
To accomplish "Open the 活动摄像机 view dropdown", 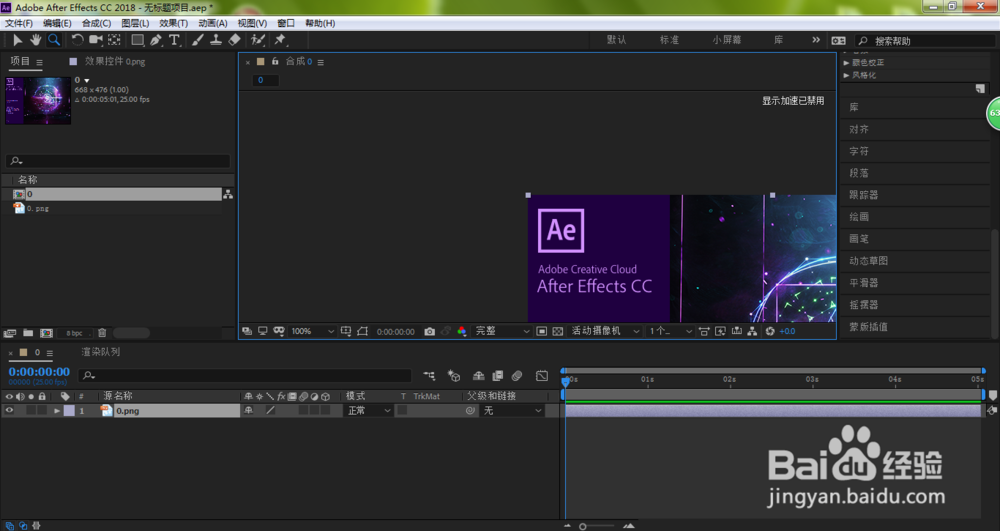I will (x=605, y=331).
